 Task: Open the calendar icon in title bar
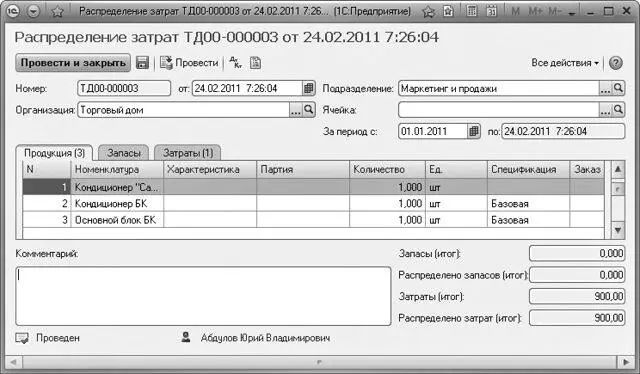pos(492,11)
